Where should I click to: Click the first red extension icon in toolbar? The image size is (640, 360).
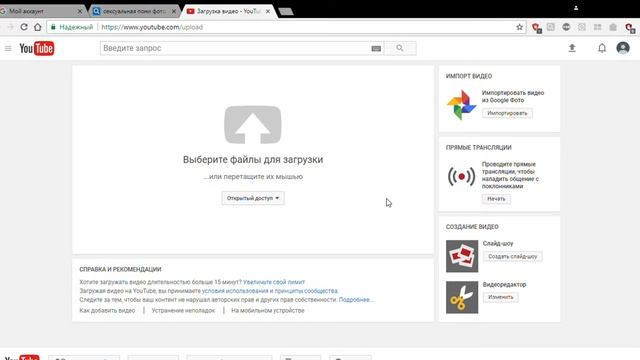tap(536, 27)
